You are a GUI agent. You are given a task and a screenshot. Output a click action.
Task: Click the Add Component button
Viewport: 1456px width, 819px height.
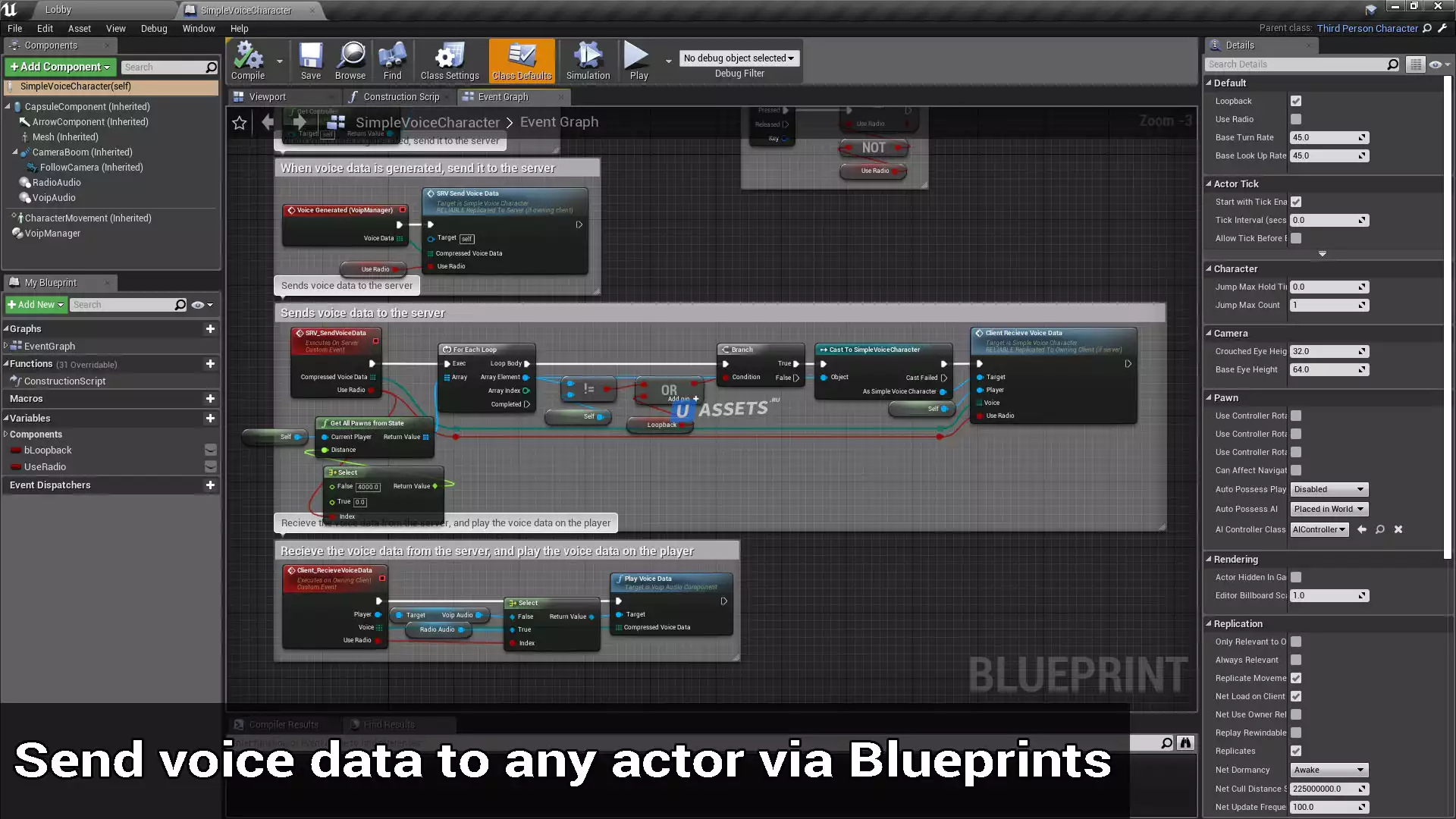click(60, 67)
